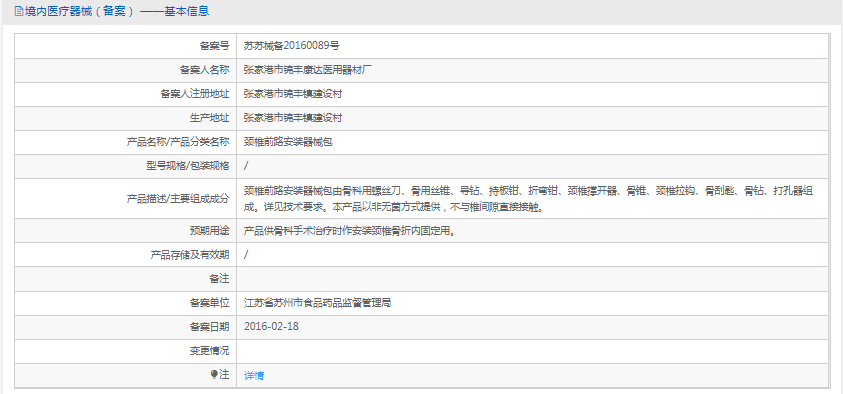Click the 备注 label
This screenshot has width=843, height=394.
[x=219, y=279]
